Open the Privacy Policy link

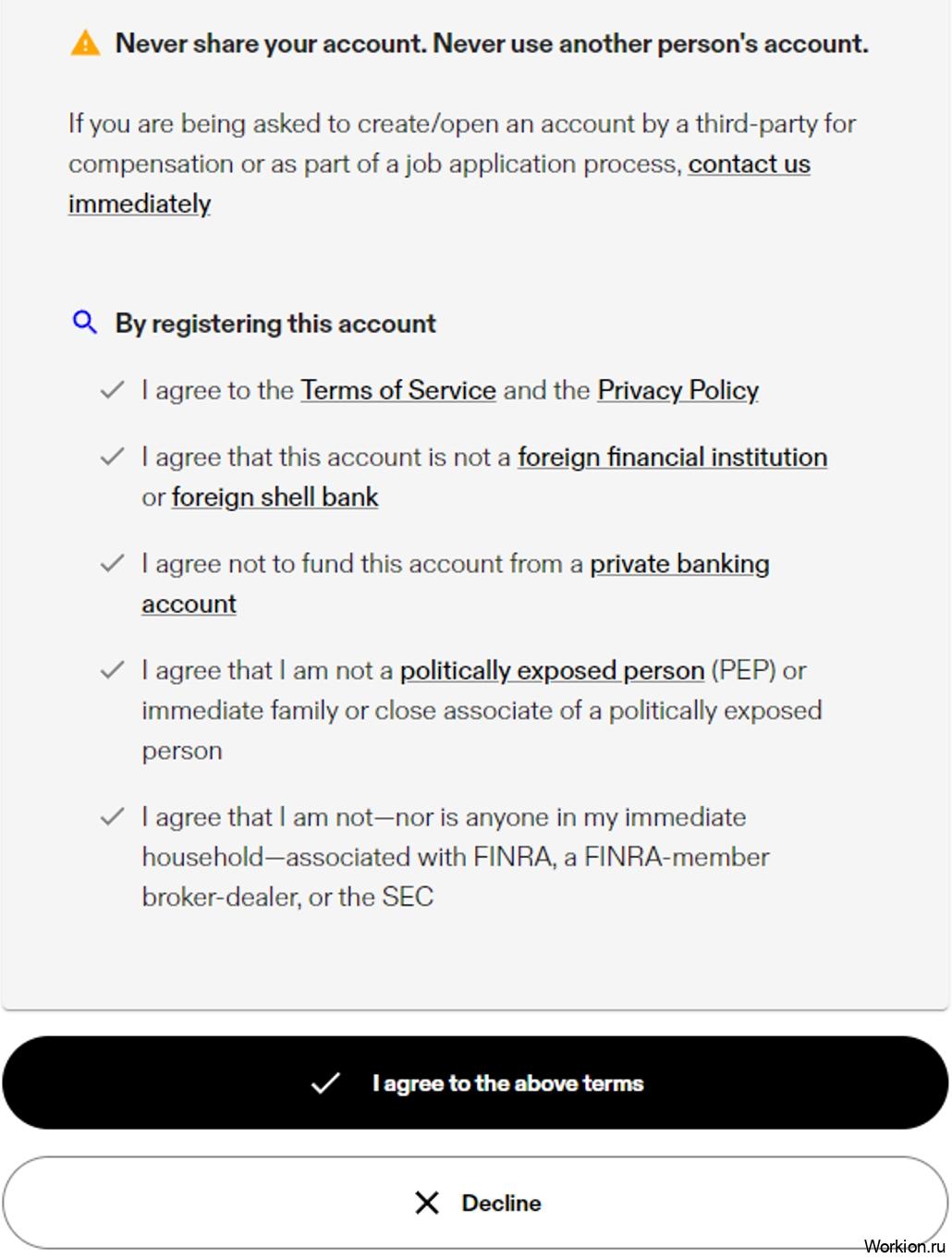click(x=677, y=390)
